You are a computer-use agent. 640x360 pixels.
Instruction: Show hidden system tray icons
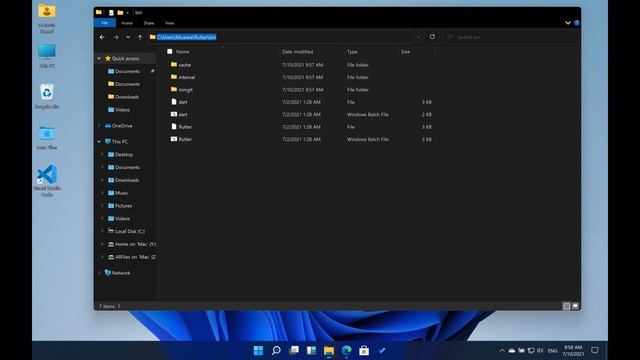click(502, 350)
